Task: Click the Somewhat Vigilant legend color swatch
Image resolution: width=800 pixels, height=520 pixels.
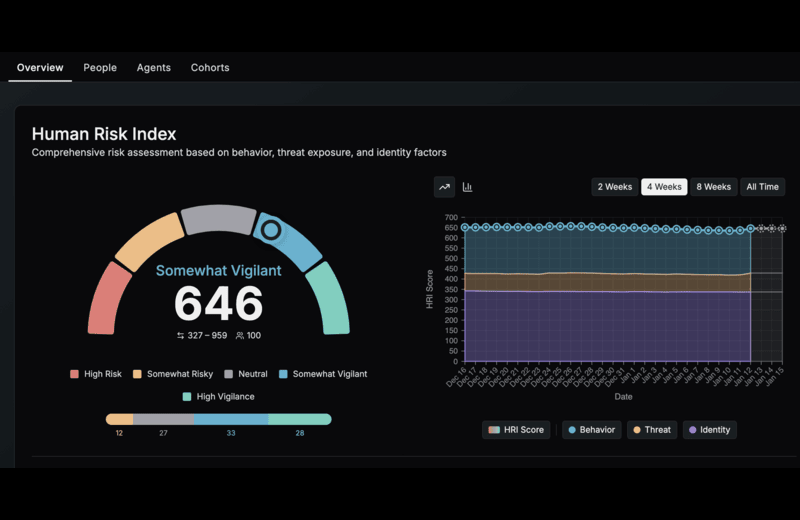Action: click(x=284, y=374)
